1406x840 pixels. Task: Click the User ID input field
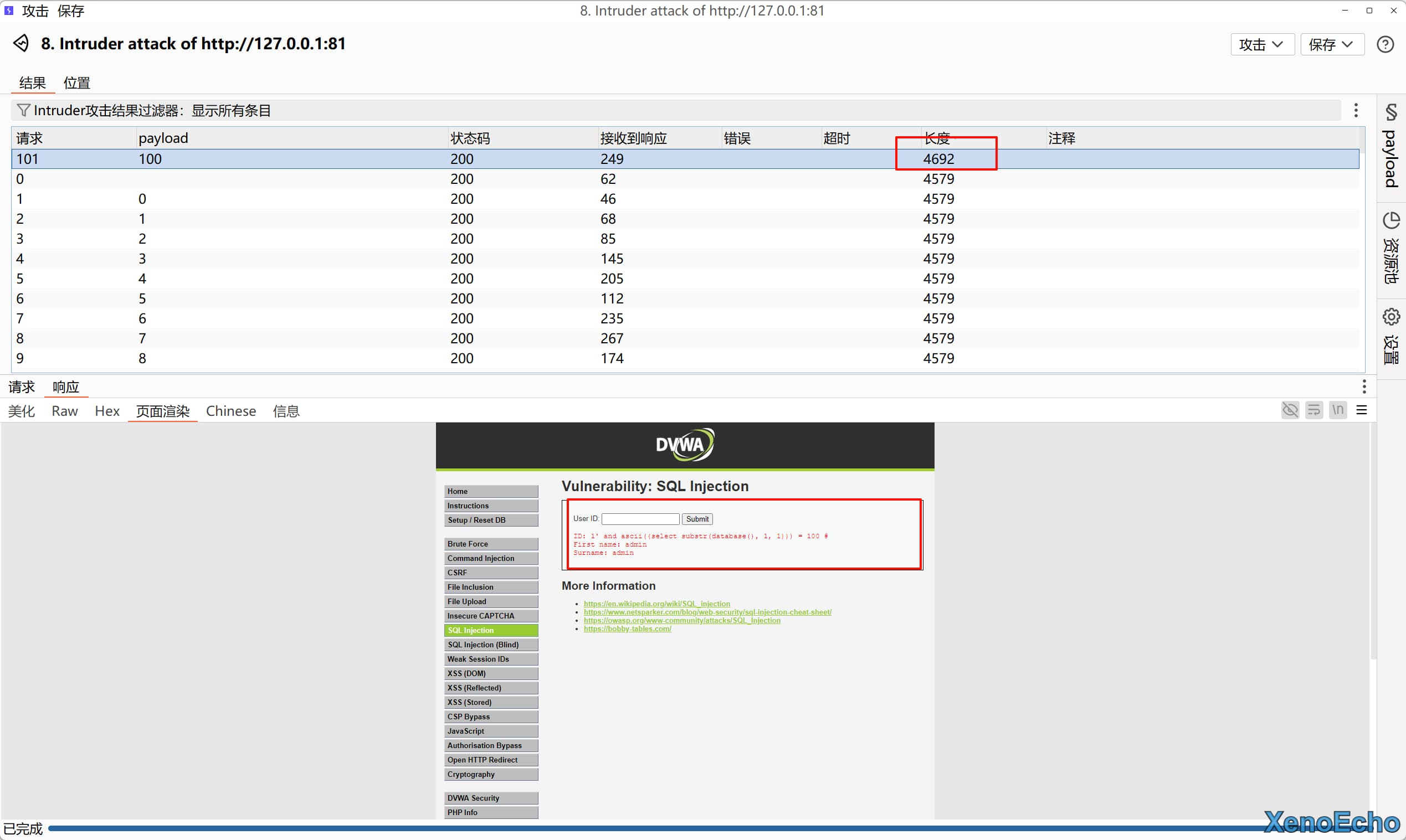pos(640,519)
